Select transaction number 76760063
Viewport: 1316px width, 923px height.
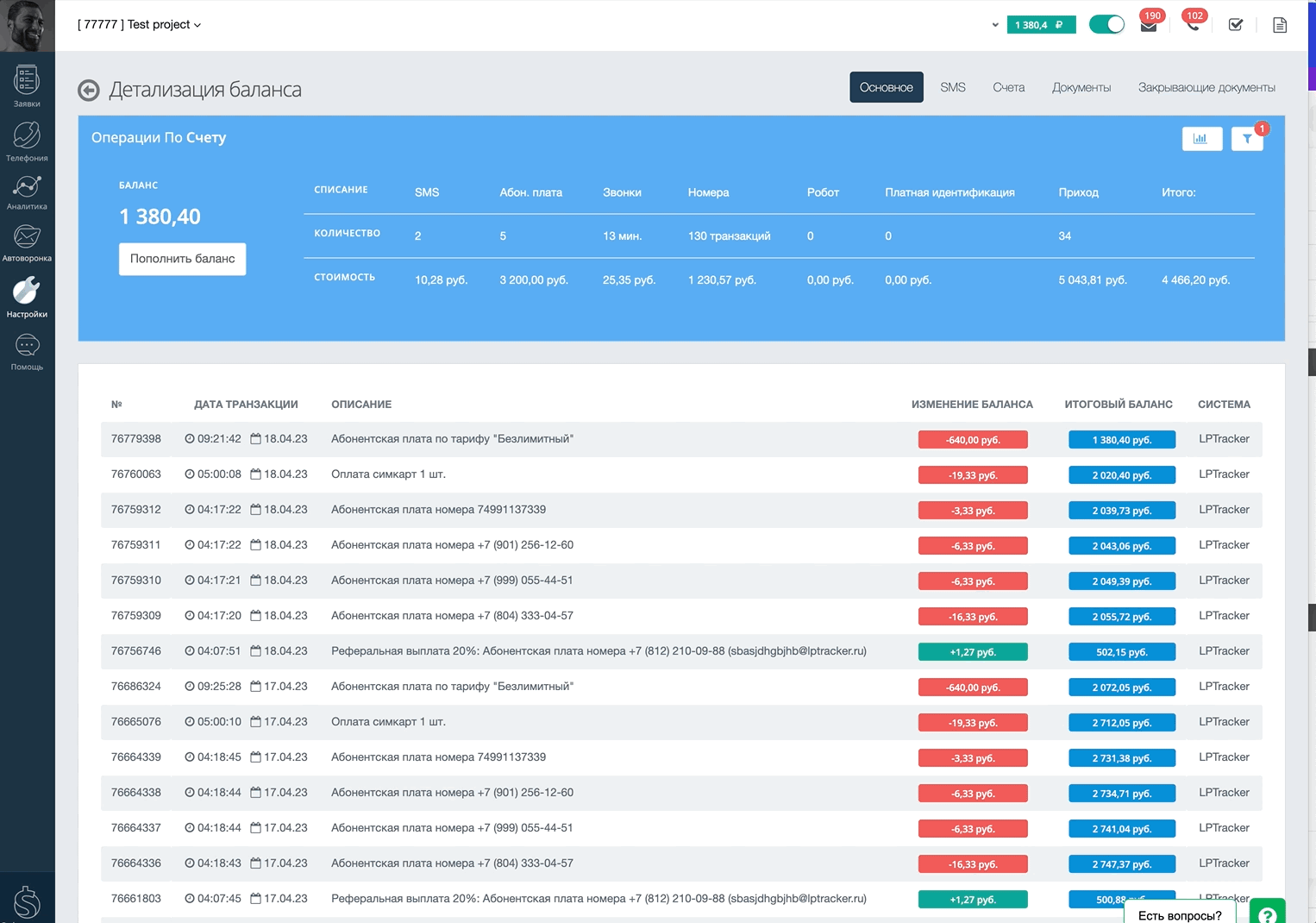[136, 474]
